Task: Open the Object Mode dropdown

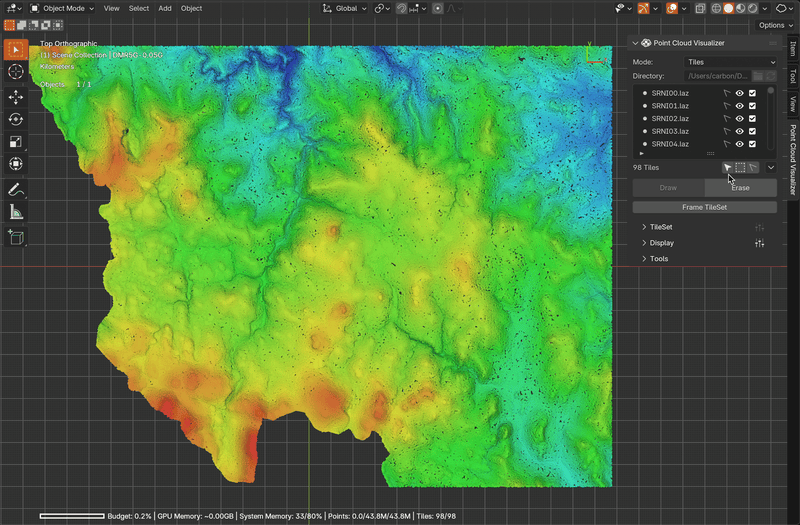Action: pos(62,8)
